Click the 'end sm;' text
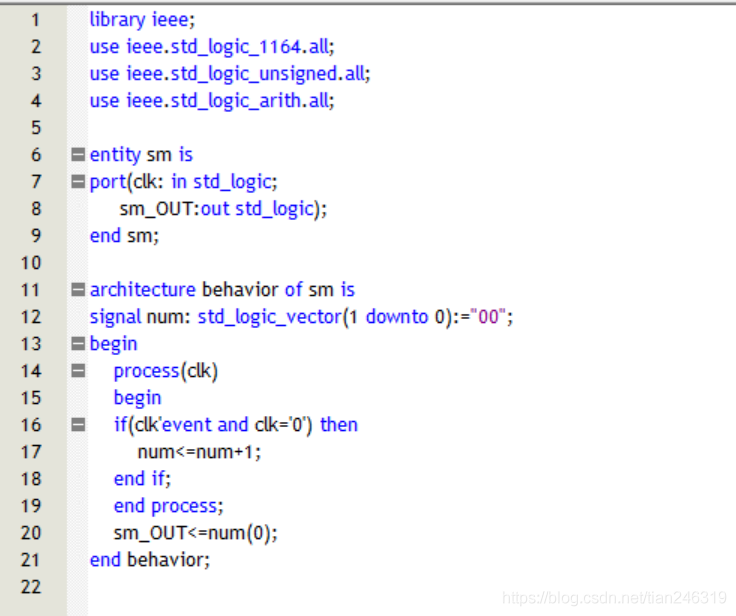The image size is (736, 616). [124, 236]
